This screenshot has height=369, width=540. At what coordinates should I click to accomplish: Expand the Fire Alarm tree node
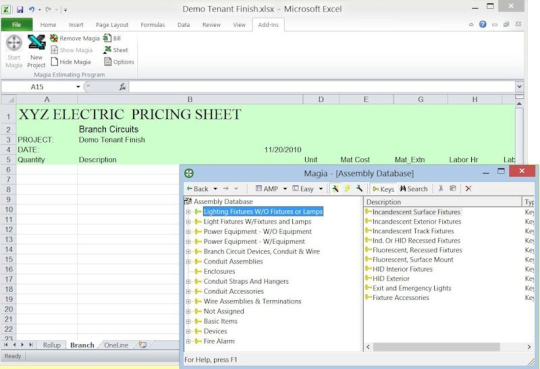[188, 341]
